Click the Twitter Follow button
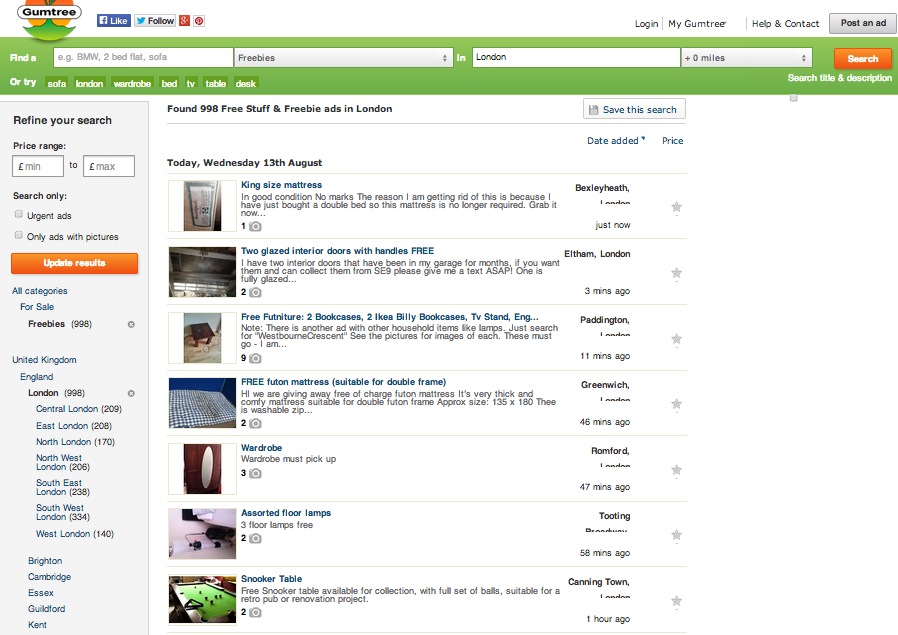This screenshot has height=635, width=898. coord(155,20)
